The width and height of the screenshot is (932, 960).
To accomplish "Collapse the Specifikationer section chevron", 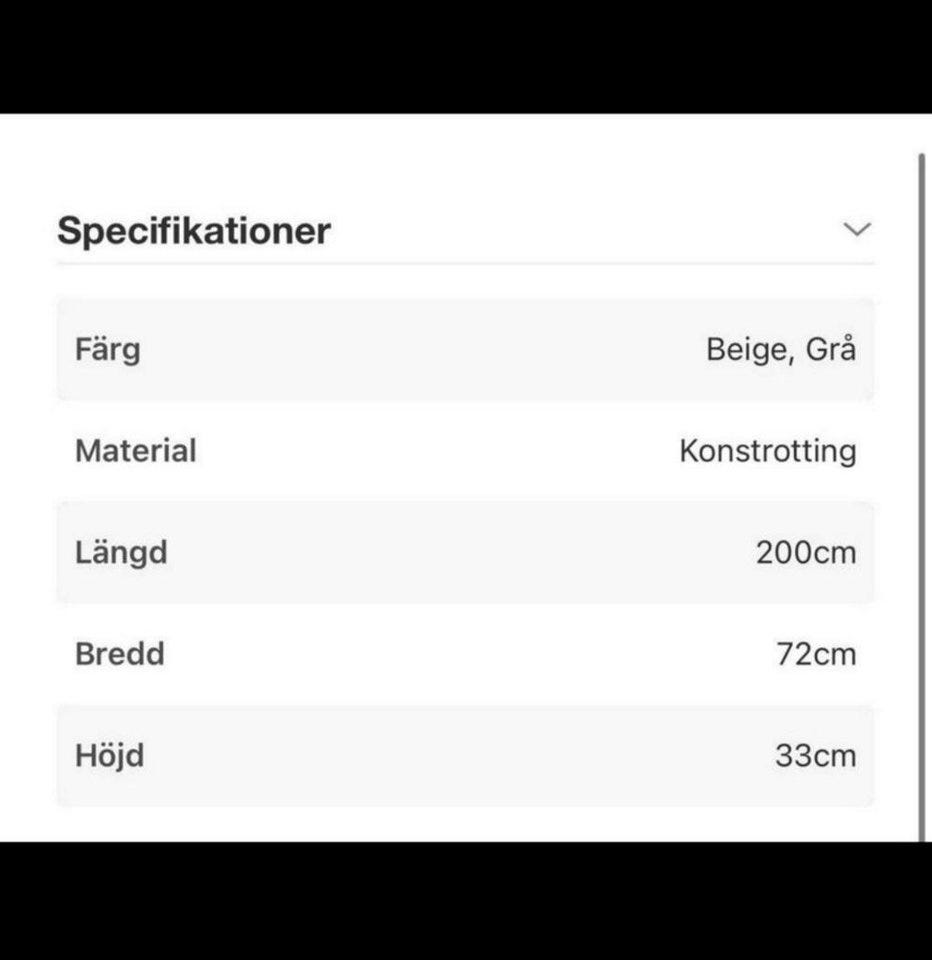I will click(857, 230).
